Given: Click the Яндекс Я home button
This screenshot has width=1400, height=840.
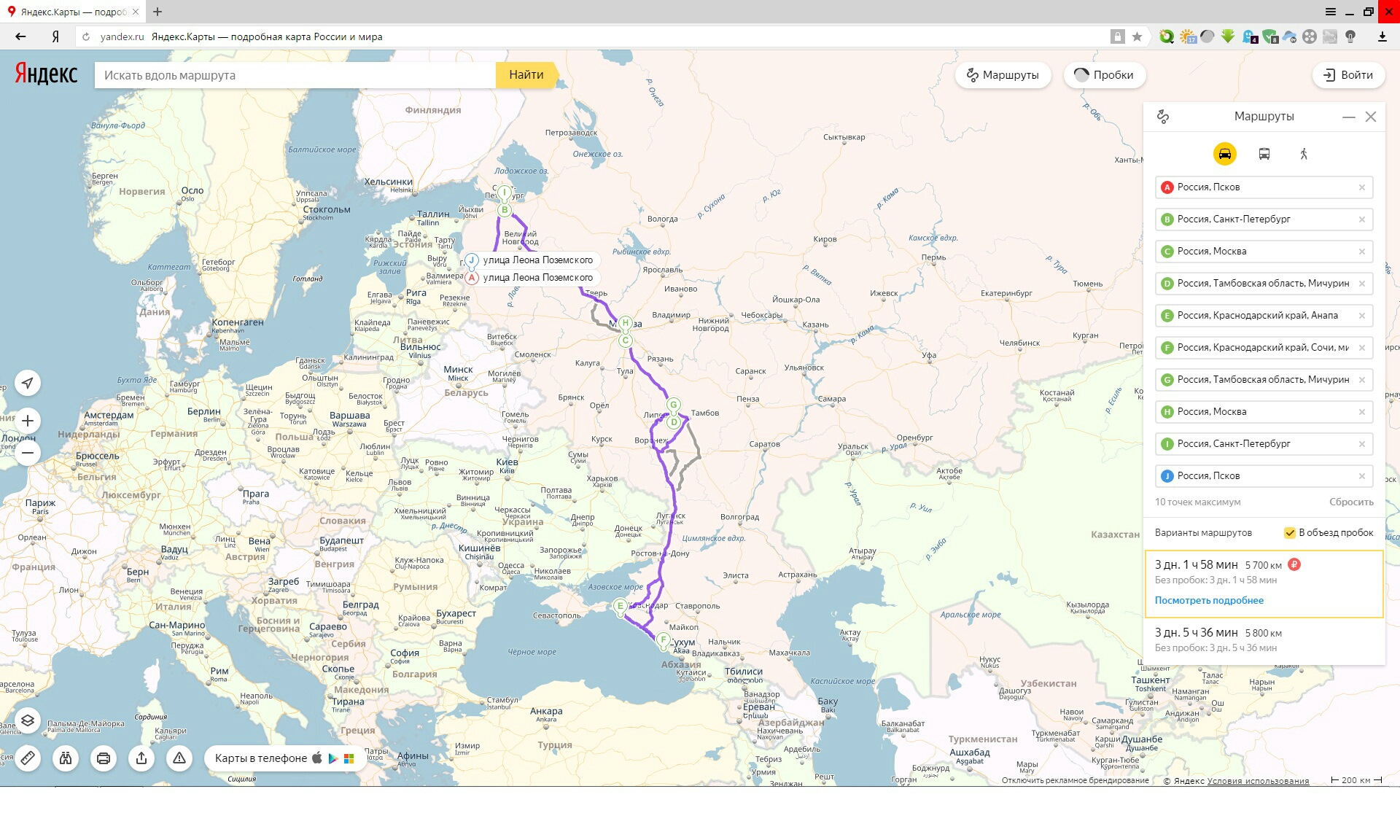Looking at the screenshot, I should tap(55, 36).
